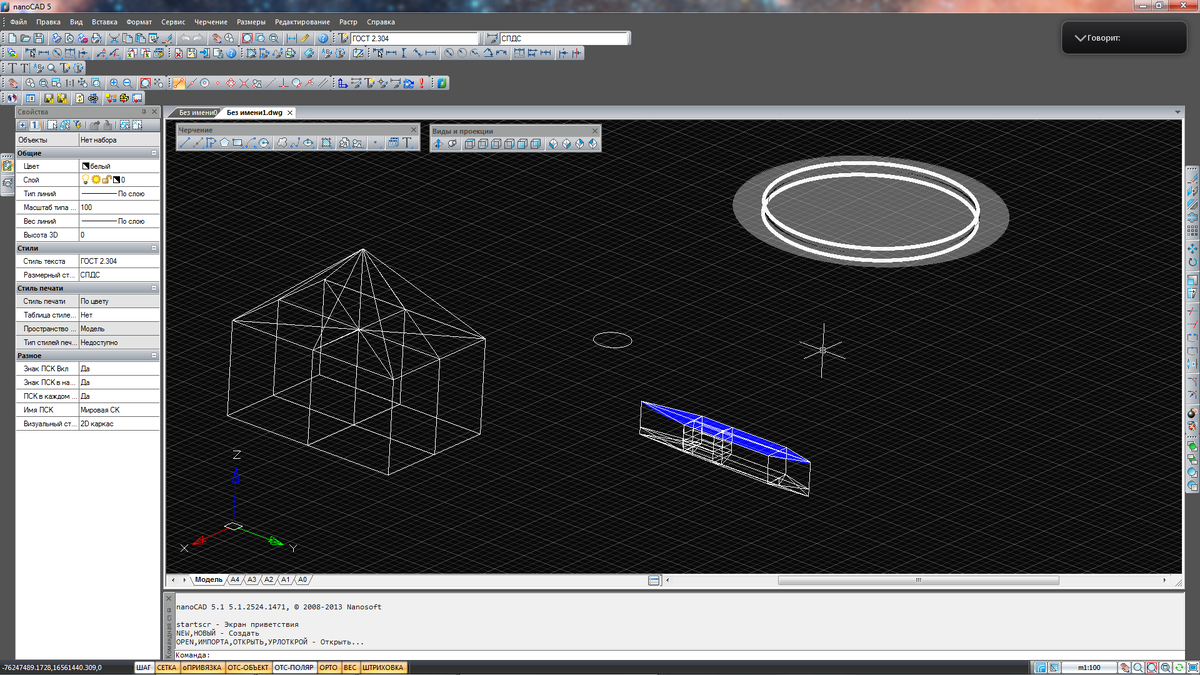The height and width of the screenshot is (675, 1200).
Task: Open the СПДС dimension style dropdown
Action: click(x=564, y=39)
